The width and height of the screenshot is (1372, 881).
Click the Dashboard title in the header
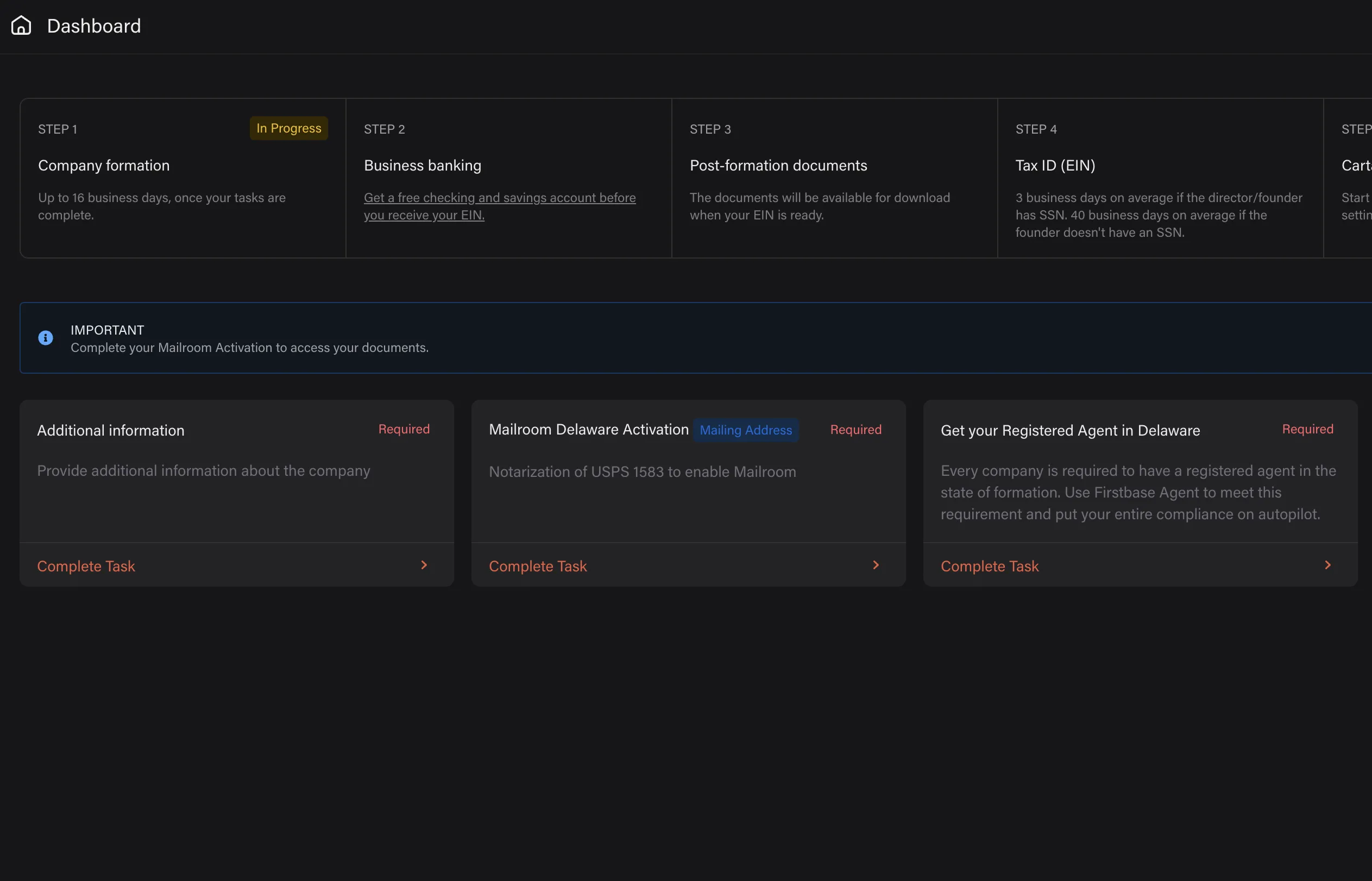click(x=94, y=26)
